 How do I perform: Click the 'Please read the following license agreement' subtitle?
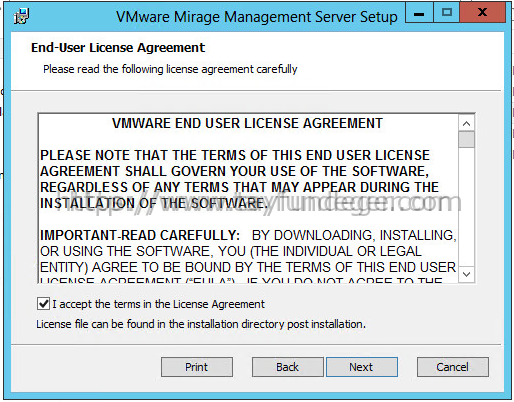[x=170, y=69]
